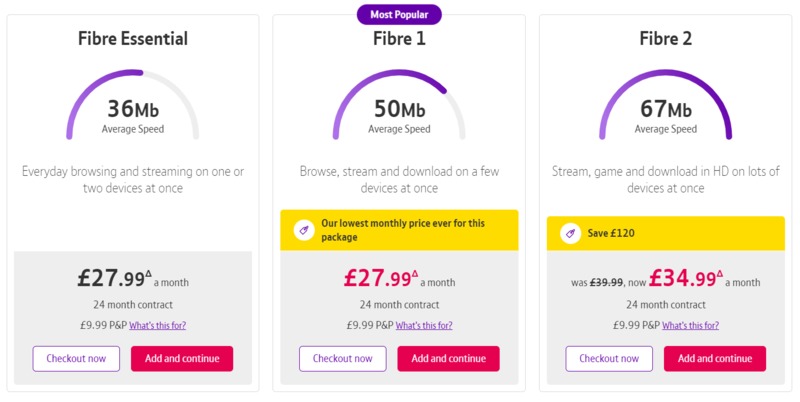Open What's this for? under Fibre Essential
This screenshot has height=402, width=800.
158,325
